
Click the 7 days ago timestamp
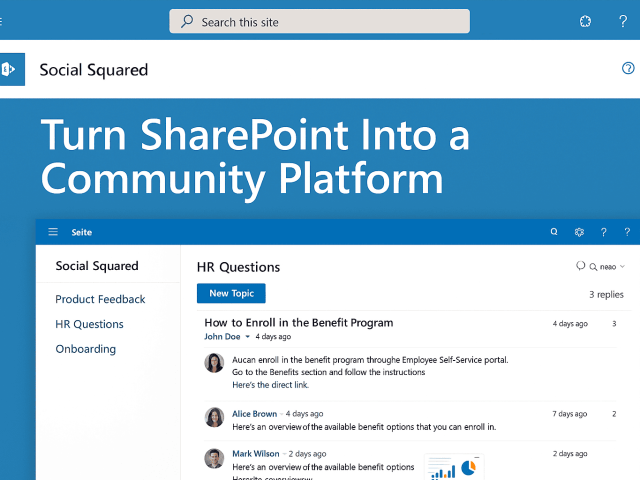[570, 414]
